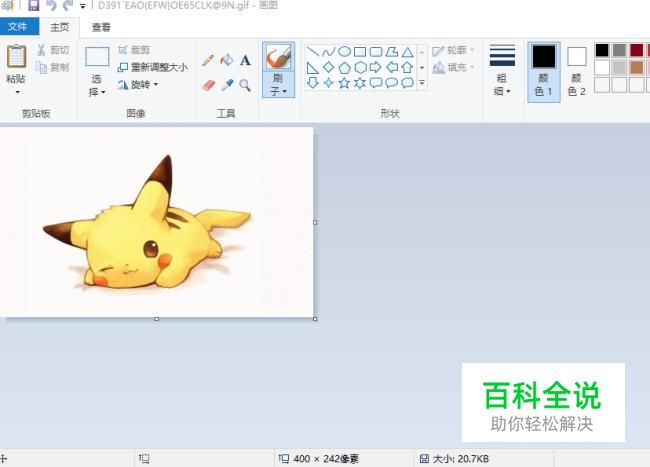Choose the Line shape
This screenshot has width=650, height=467.
tap(313, 52)
